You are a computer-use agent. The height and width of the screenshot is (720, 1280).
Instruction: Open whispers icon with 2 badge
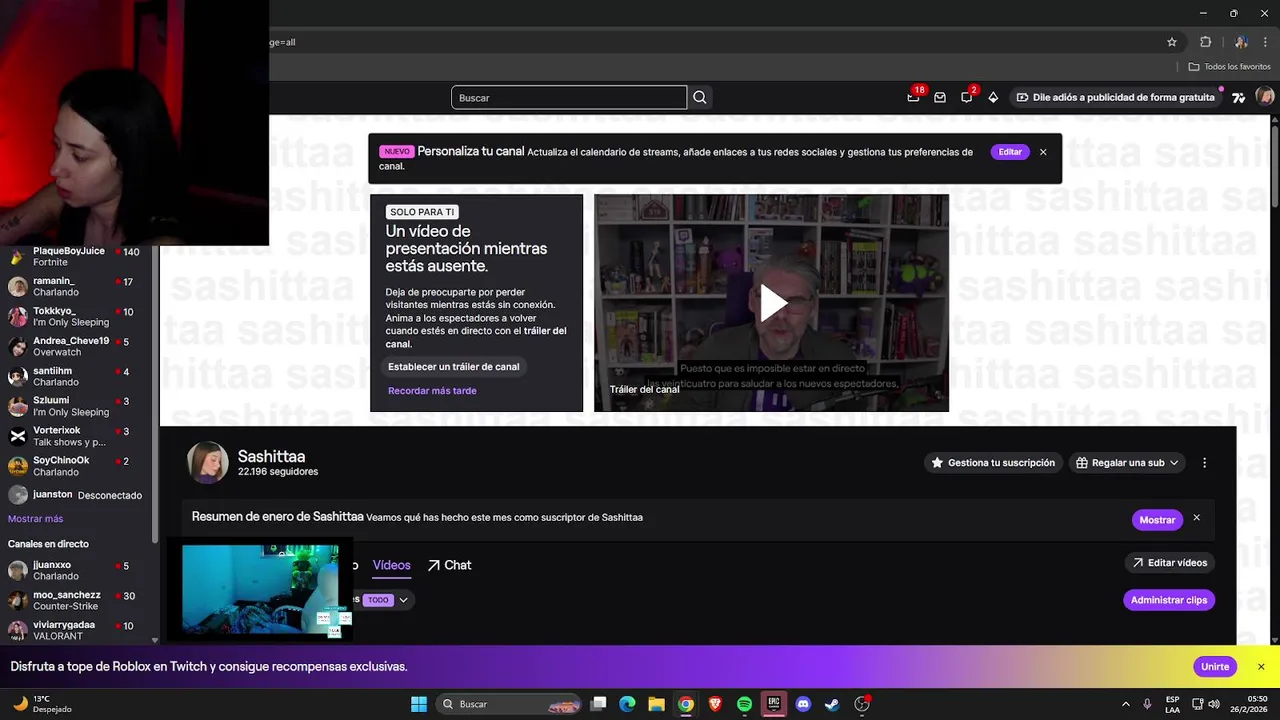tap(966, 97)
